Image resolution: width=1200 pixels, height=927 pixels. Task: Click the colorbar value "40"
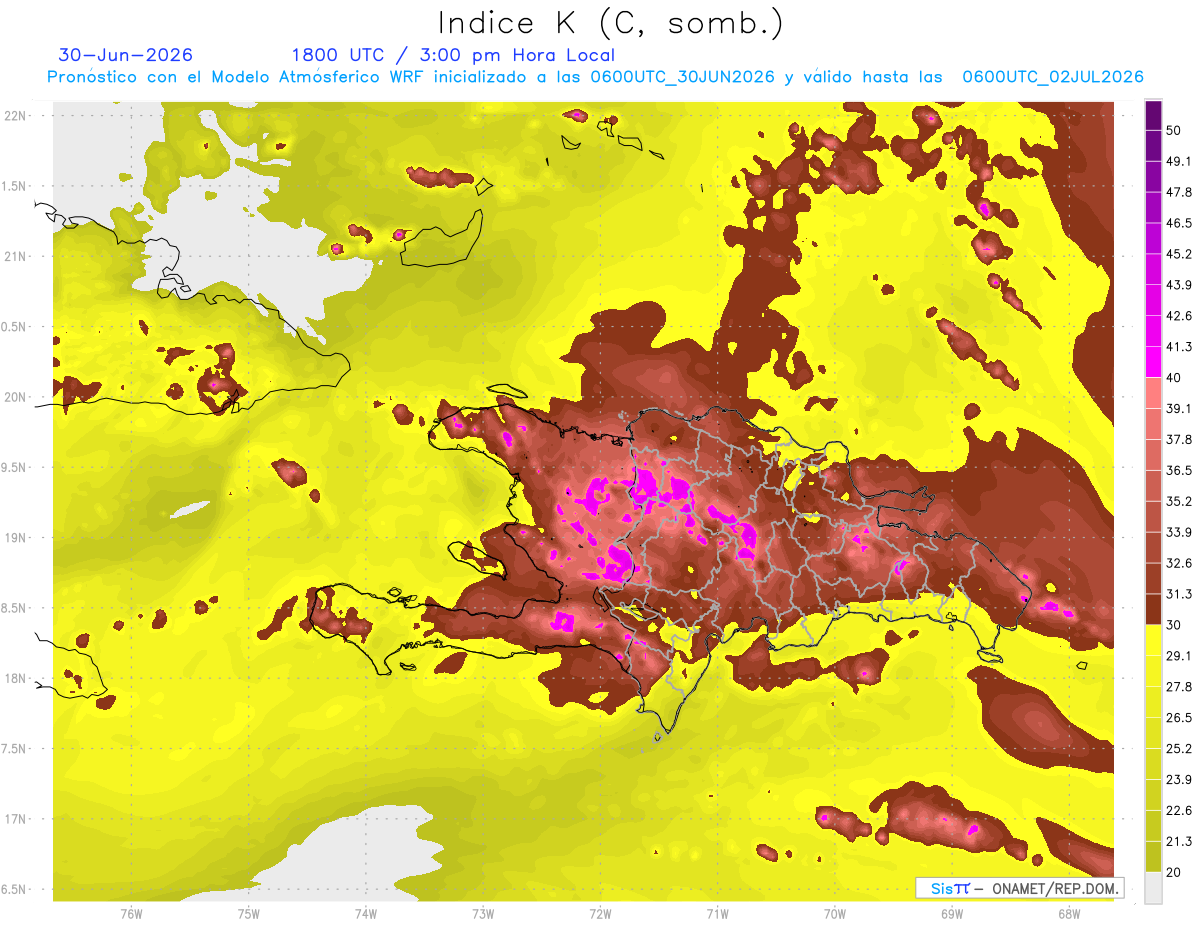pos(1174,377)
